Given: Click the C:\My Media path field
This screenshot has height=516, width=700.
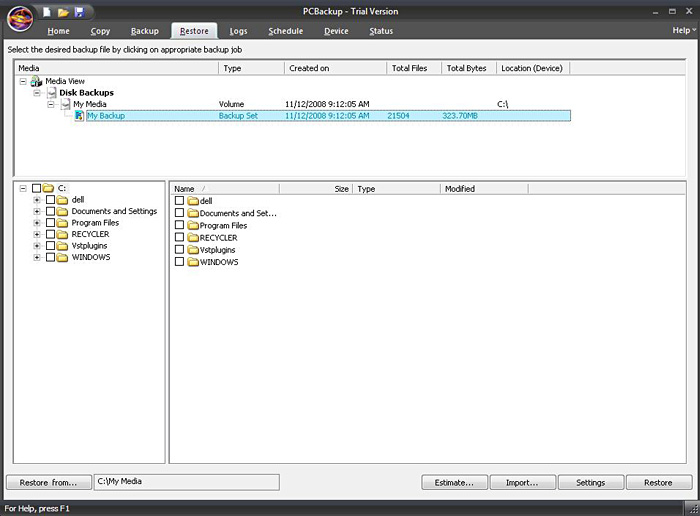Looking at the screenshot, I should 187,482.
